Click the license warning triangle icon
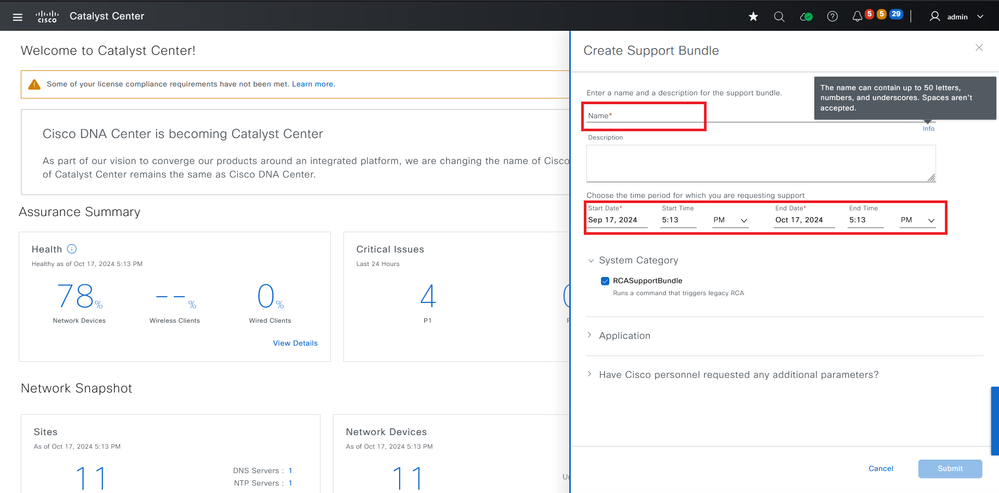Image resolution: width=999 pixels, height=493 pixels. tap(34, 84)
